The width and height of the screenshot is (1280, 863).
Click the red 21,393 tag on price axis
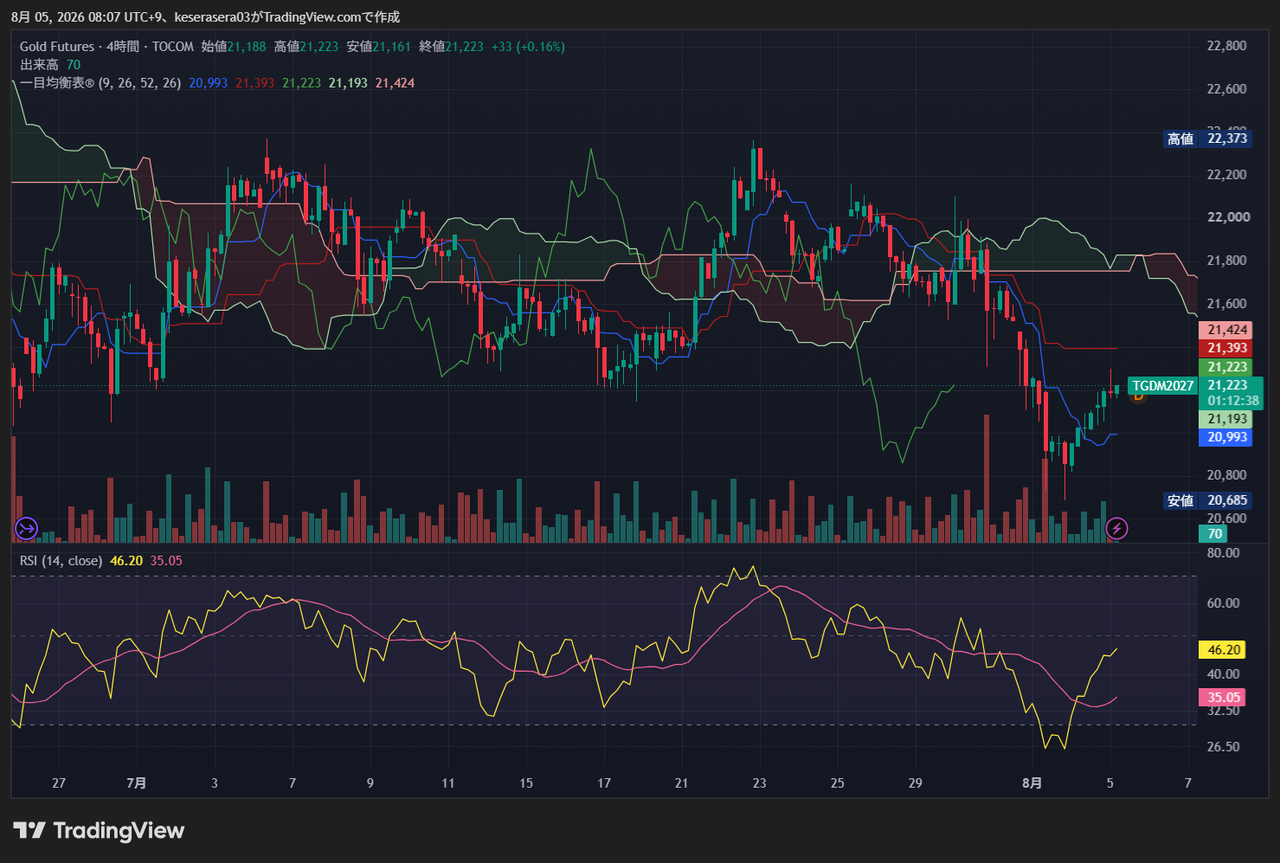point(1225,348)
